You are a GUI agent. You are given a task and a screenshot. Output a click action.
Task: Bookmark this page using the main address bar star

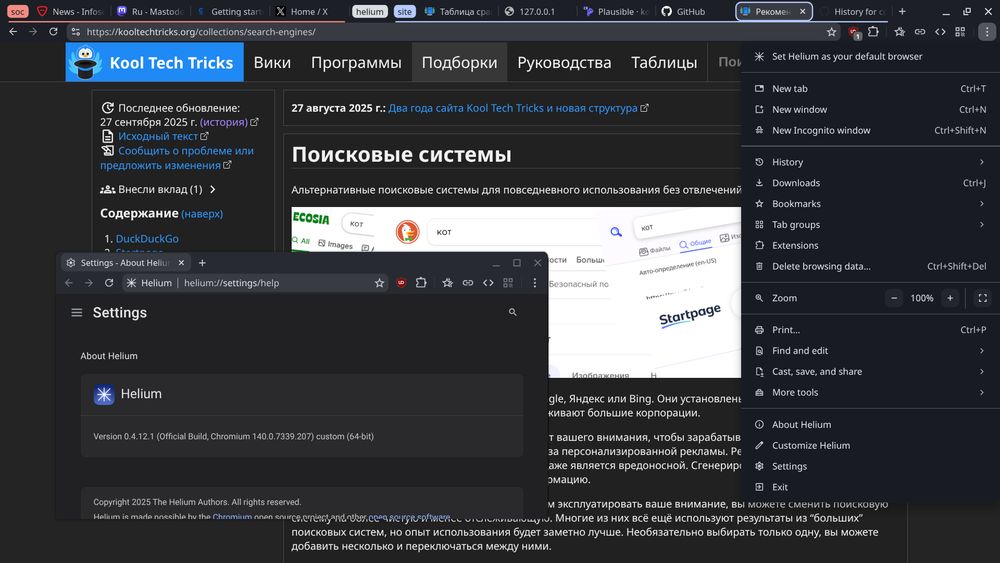click(831, 31)
